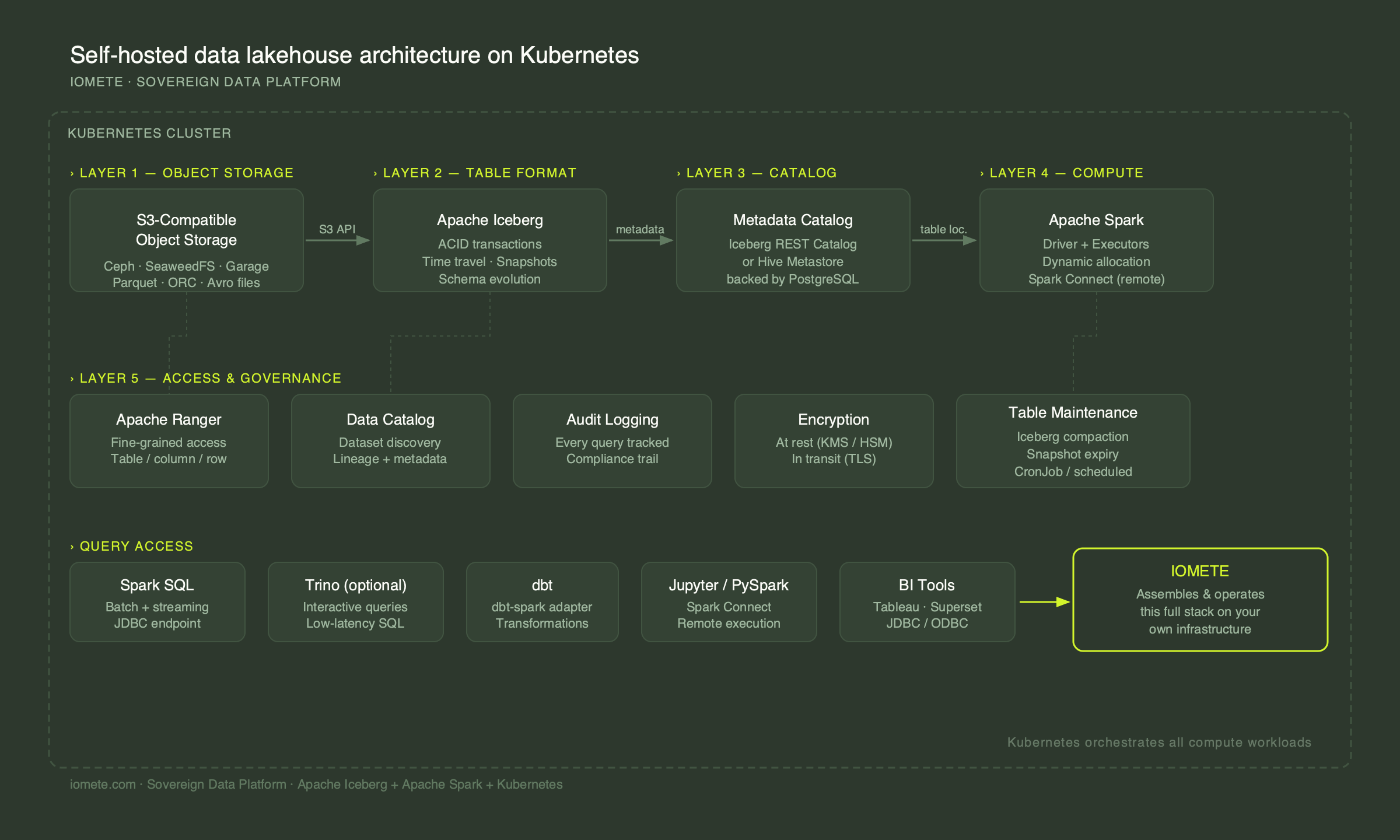This screenshot has height=840, width=1400.
Task: Click 'dbt-spark adapter' text
Action: (x=542, y=607)
